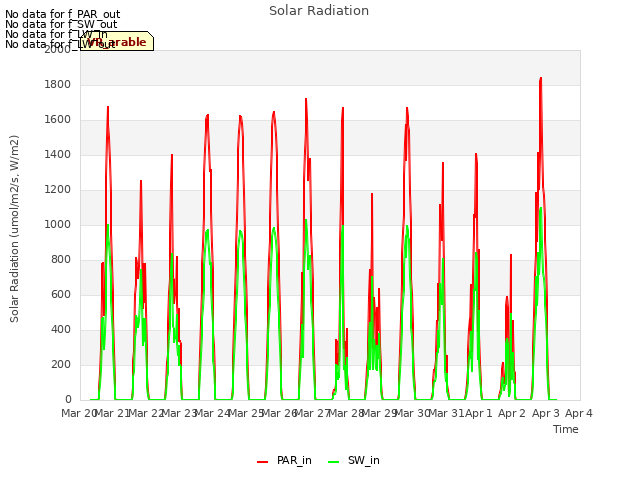The width and height of the screenshot is (640, 480).
Task: Click the red PAR_in legend color marker
Action: [x=262, y=462]
